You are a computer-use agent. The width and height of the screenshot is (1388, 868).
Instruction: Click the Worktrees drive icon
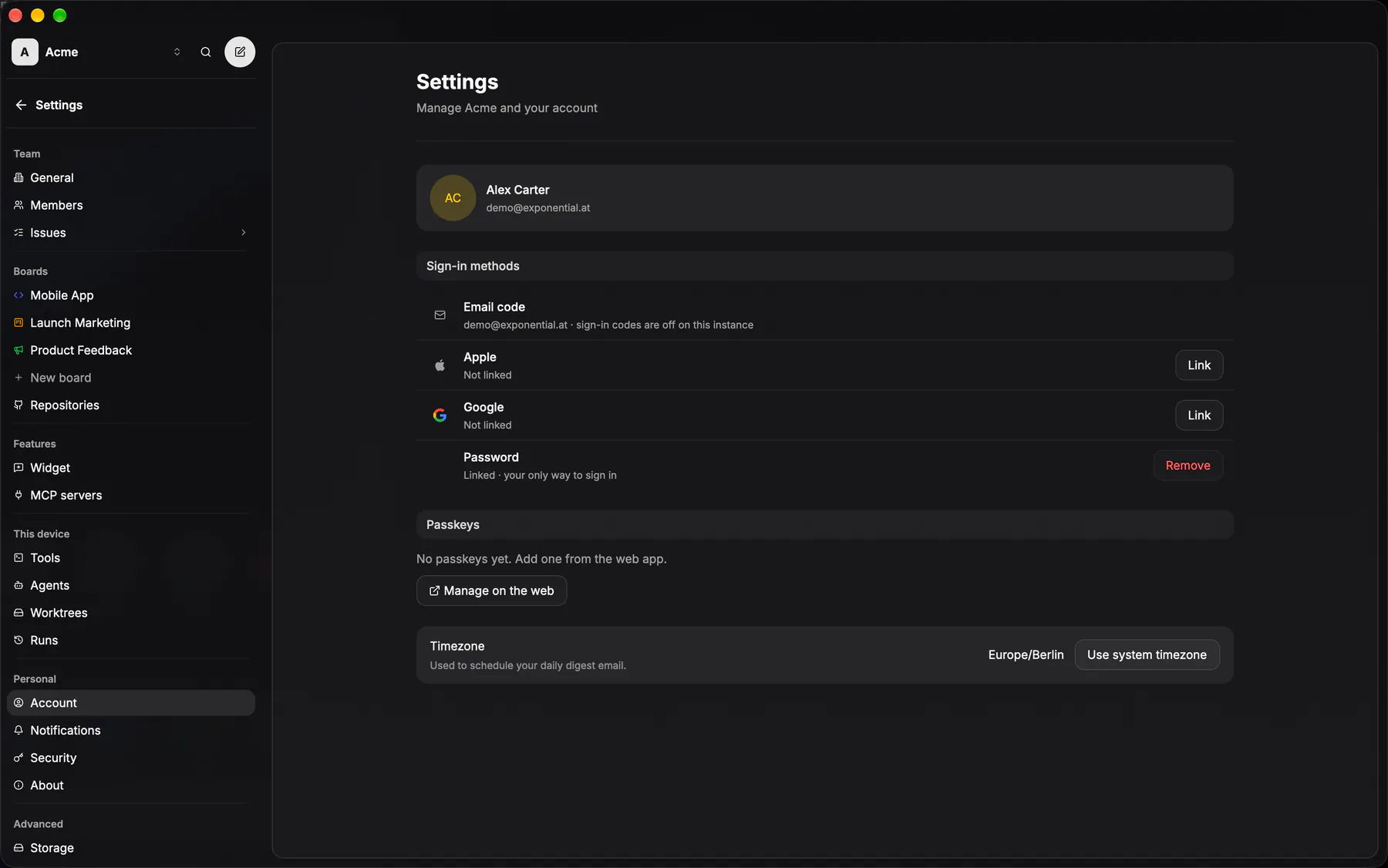coord(19,613)
